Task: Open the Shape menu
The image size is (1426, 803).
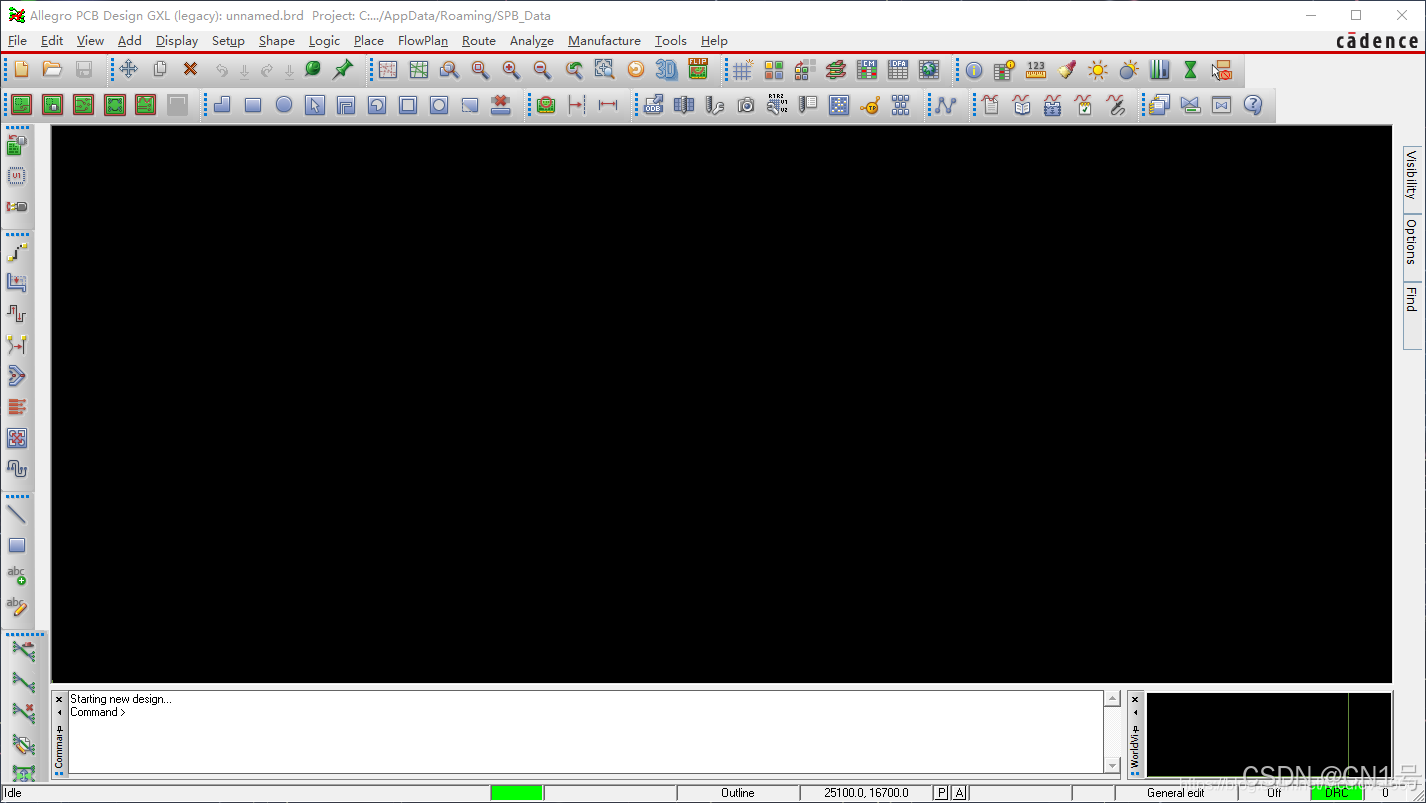Action: (x=276, y=41)
